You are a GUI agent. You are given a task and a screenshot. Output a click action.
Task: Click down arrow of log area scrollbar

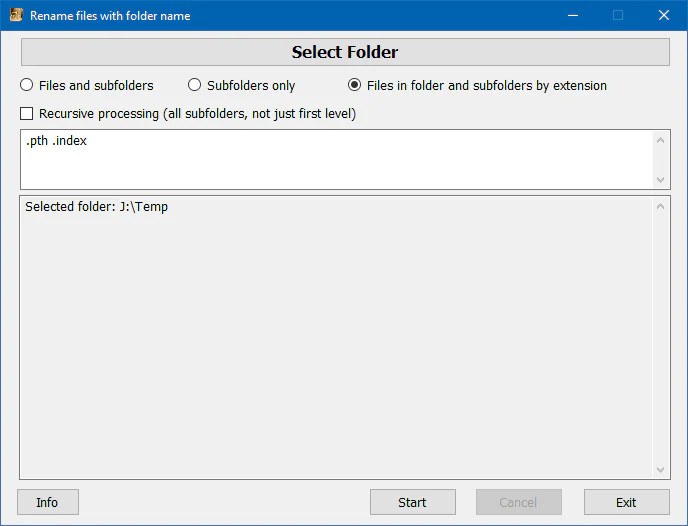(x=660, y=470)
